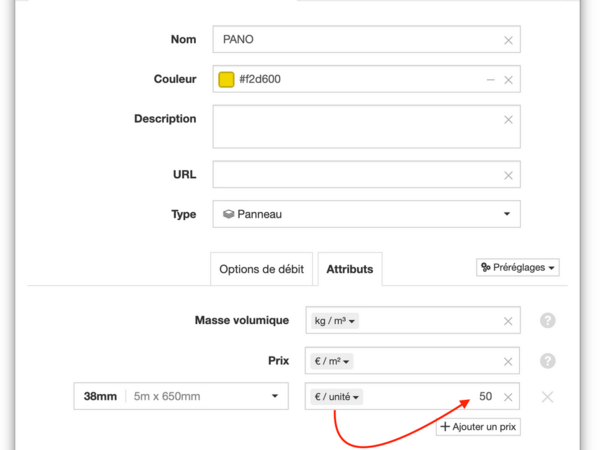Clear the Description field with its X icon

click(508, 120)
